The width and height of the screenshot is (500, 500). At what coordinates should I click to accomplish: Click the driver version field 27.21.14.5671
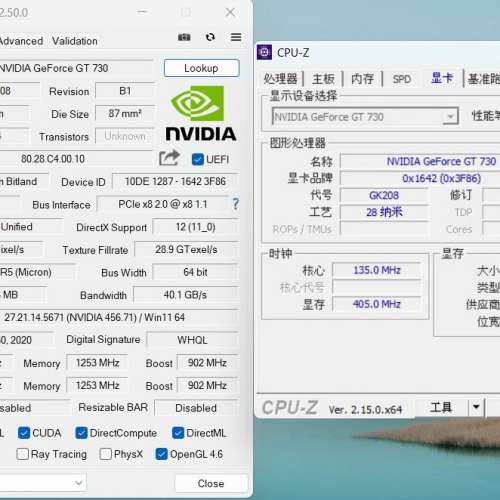click(x=119, y=317)
